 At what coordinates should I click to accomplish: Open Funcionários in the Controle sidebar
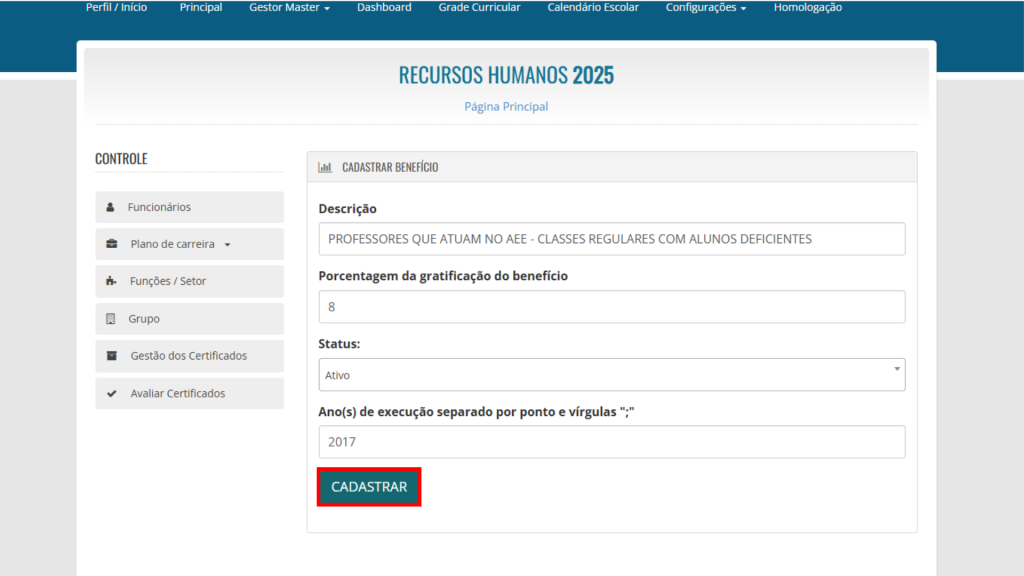tap(189, 207)
